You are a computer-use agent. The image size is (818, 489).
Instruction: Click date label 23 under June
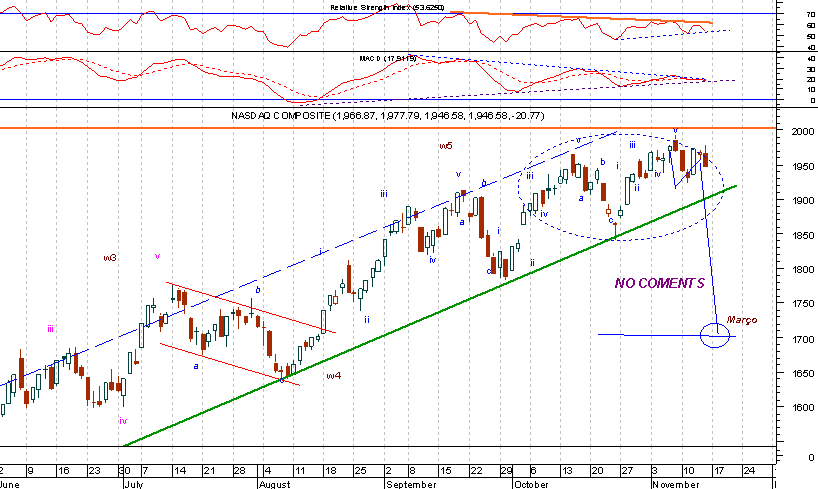click(94, 471)
